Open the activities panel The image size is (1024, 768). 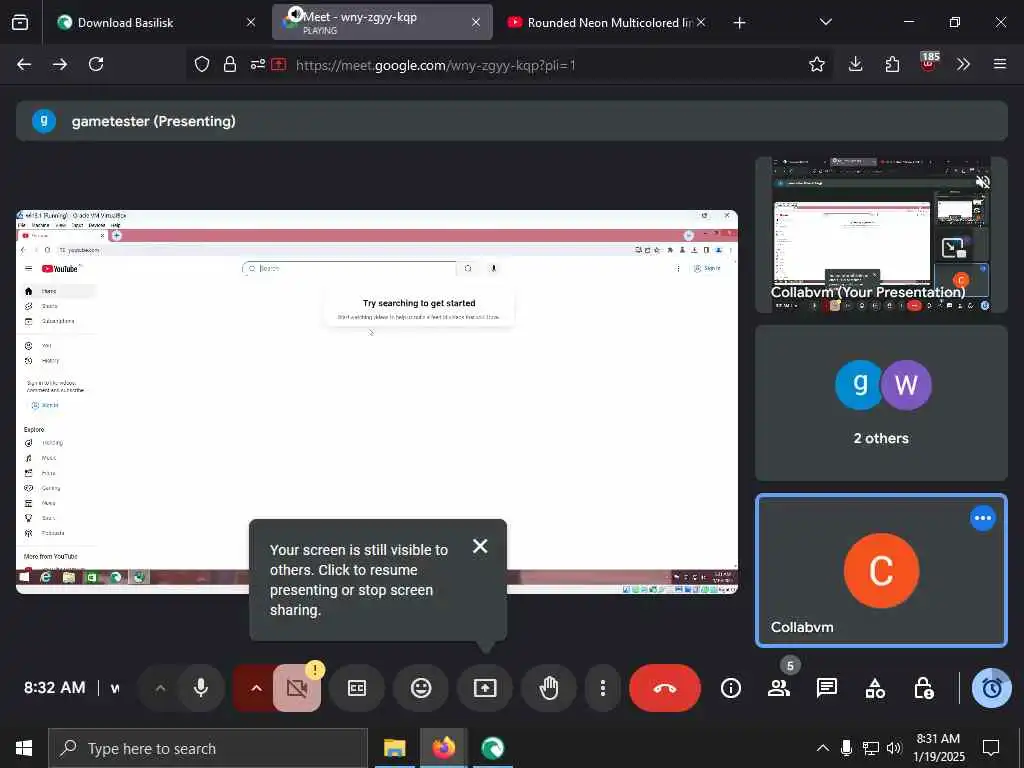pyautogui.click(x=875, y=688)
